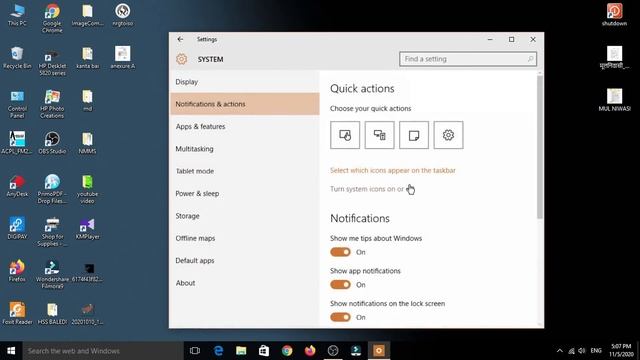The width and height of the screenshot is (640, 360).
Task: Click the Settings app taskbar button
Action: tap(379, 351)
